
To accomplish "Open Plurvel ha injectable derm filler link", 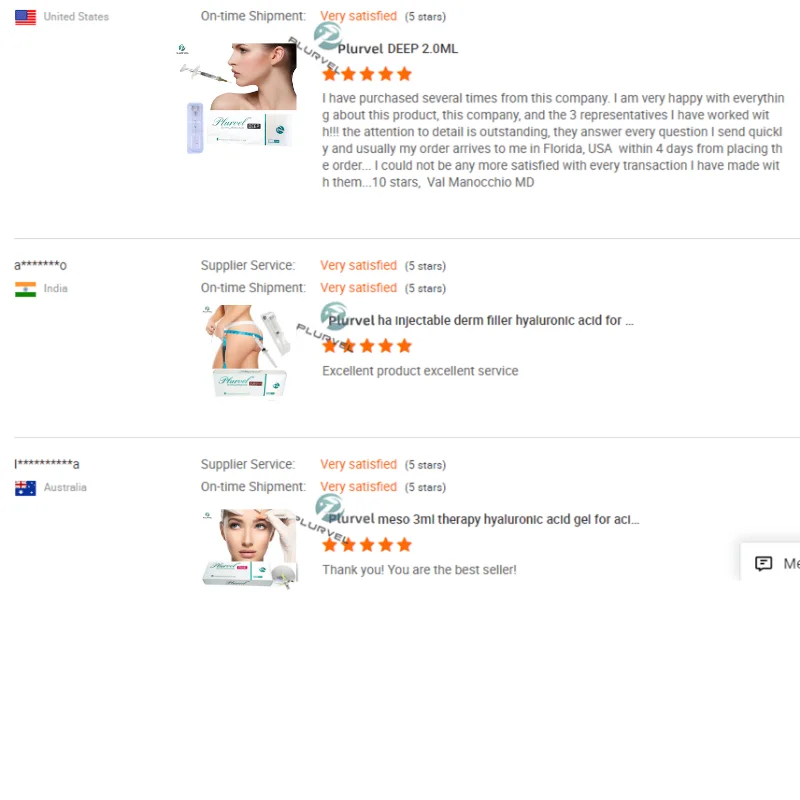I will pos(481,320).
